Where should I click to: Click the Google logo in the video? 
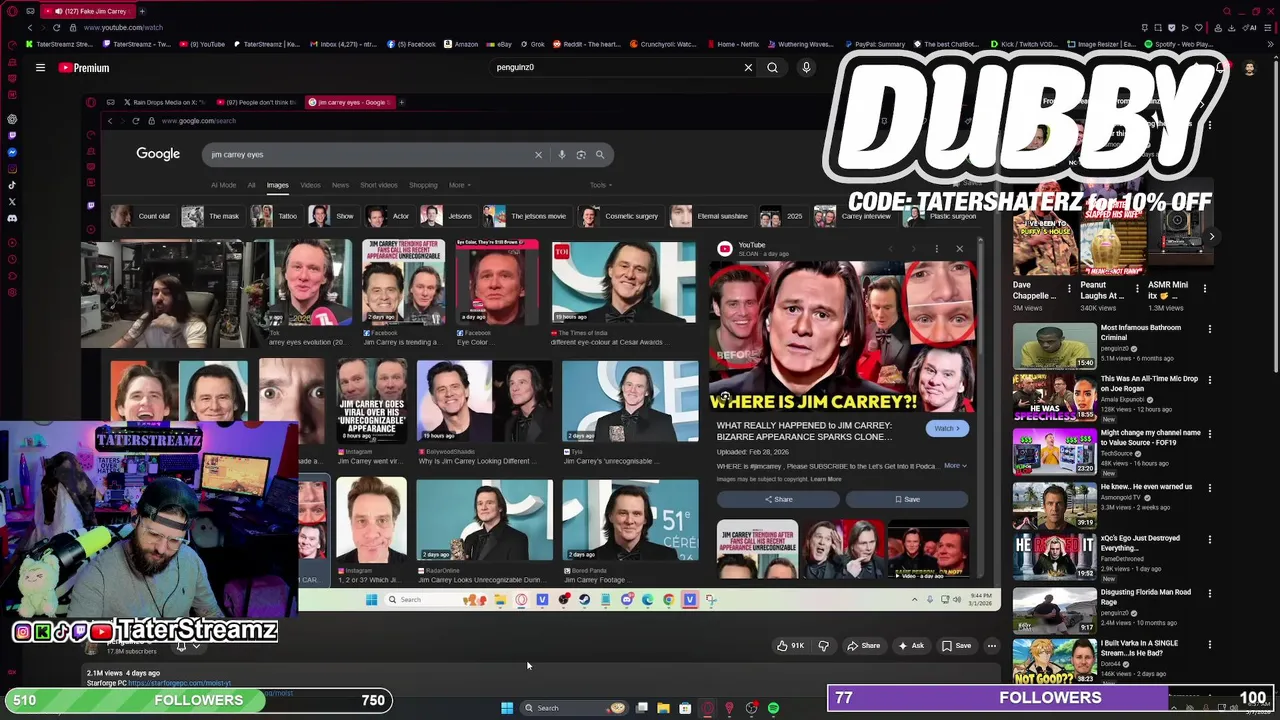(158, 154)
